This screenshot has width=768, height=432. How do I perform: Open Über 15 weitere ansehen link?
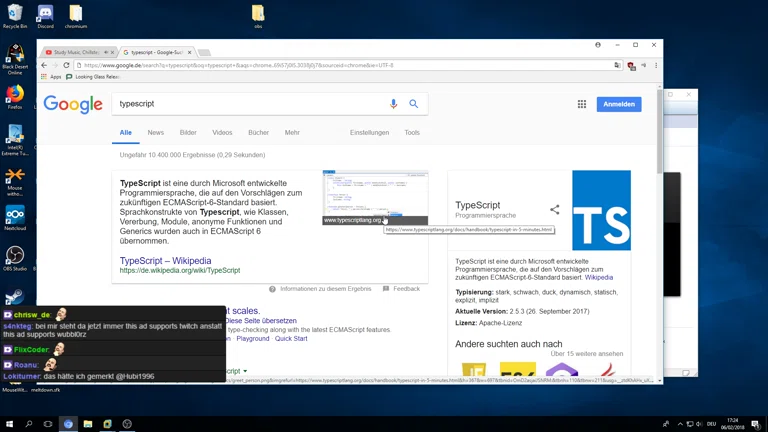pos(587,354)
